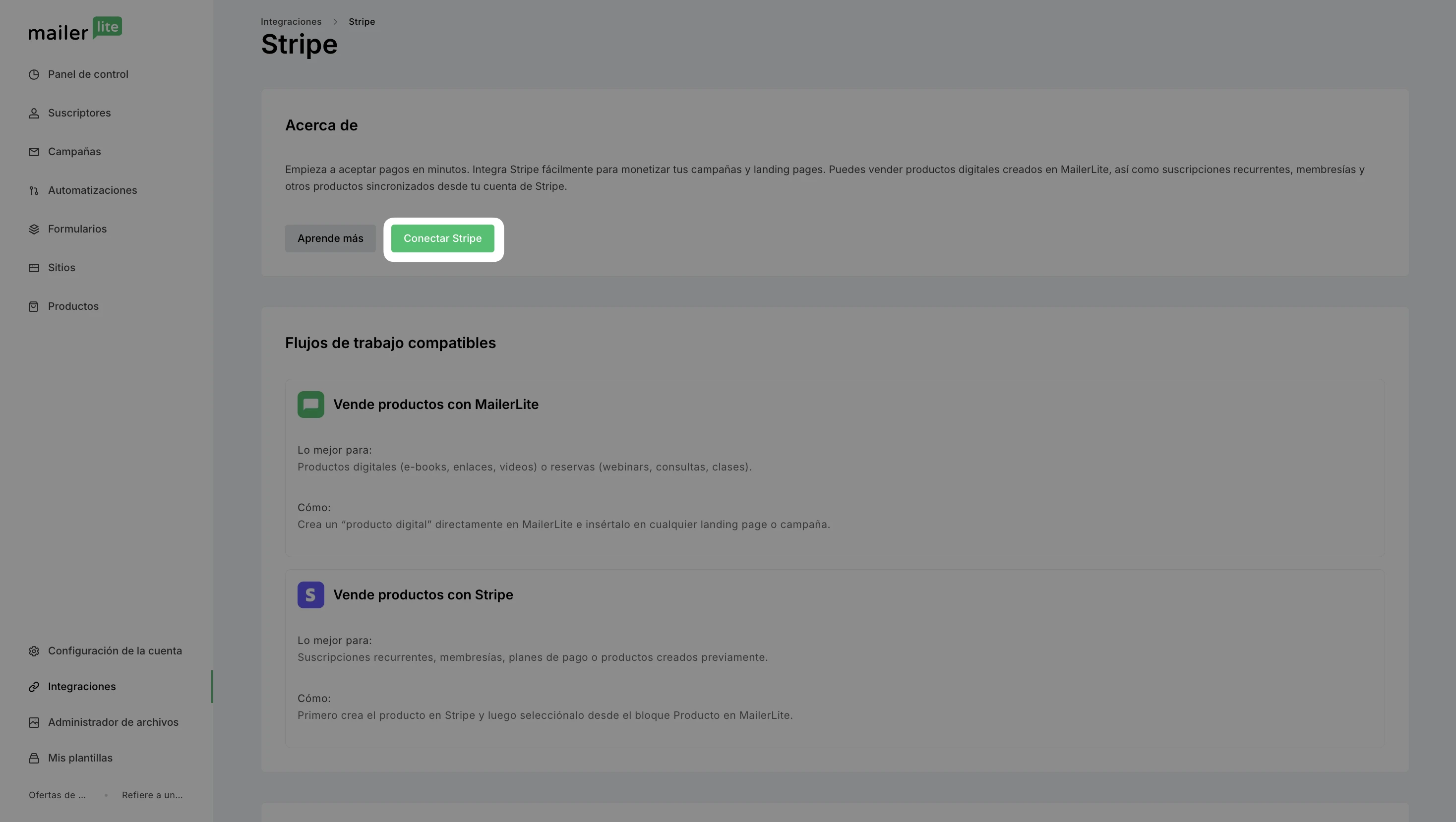Go back via Integraciones breadcrumb

click(x=291, y=21)
